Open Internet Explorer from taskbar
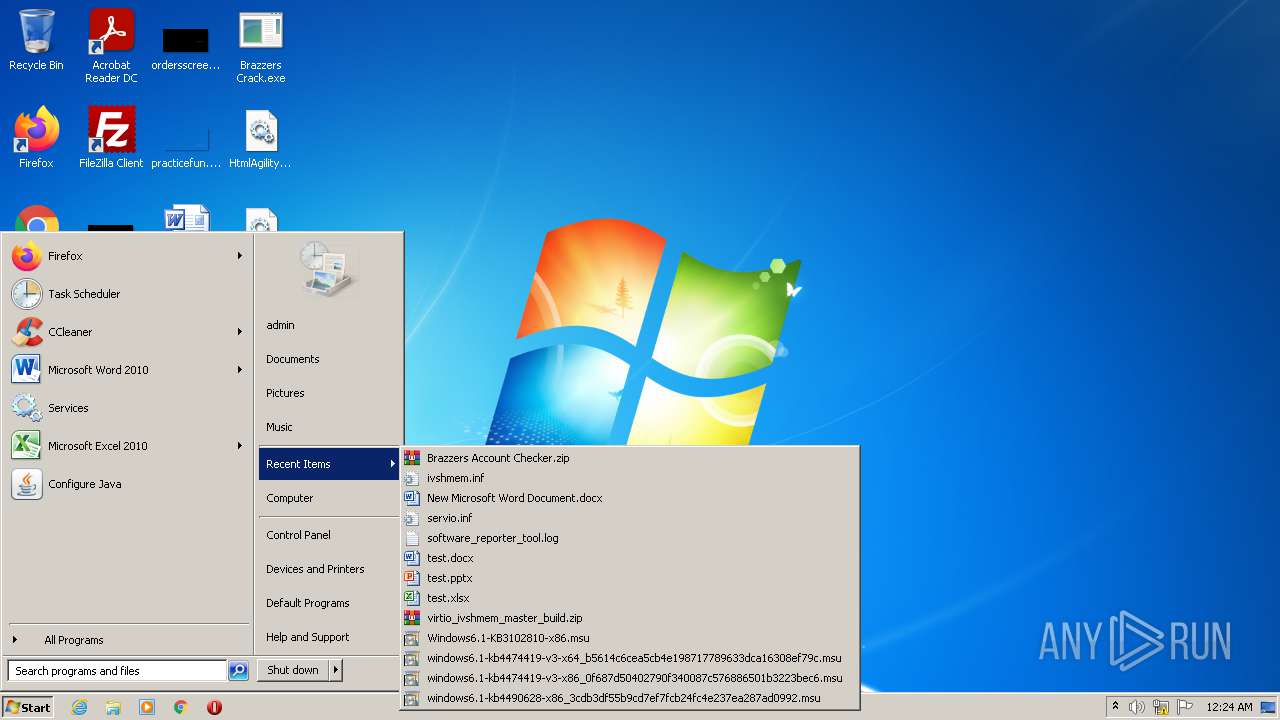This screenshot has width=1280, height=720. click(x=79, y=707)
